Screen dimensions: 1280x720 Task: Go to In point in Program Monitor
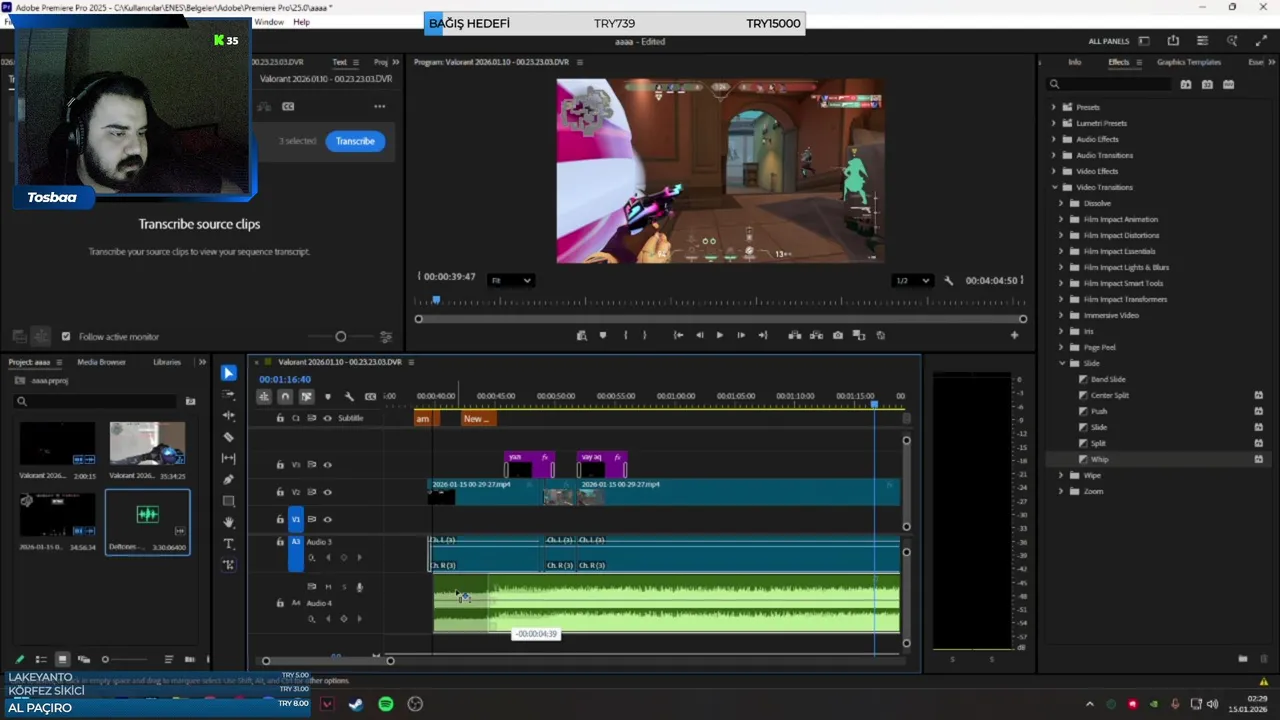pos(678,335)
